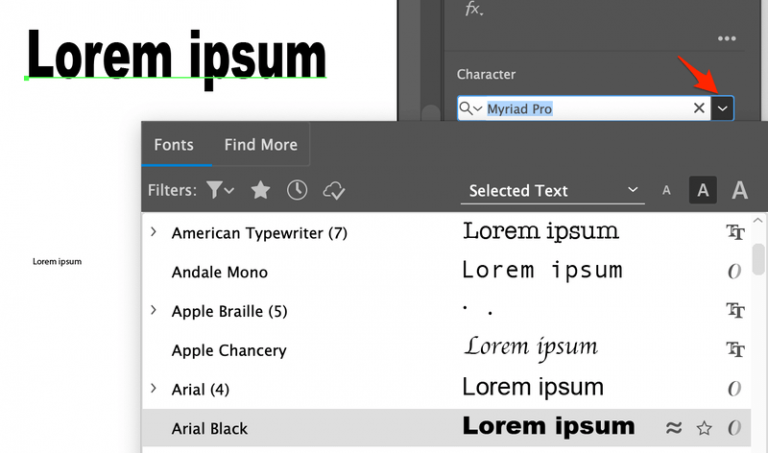Click Andale Mono OpenType icon
Viewport: 768px width, 453px height.
tap(734, 271)
